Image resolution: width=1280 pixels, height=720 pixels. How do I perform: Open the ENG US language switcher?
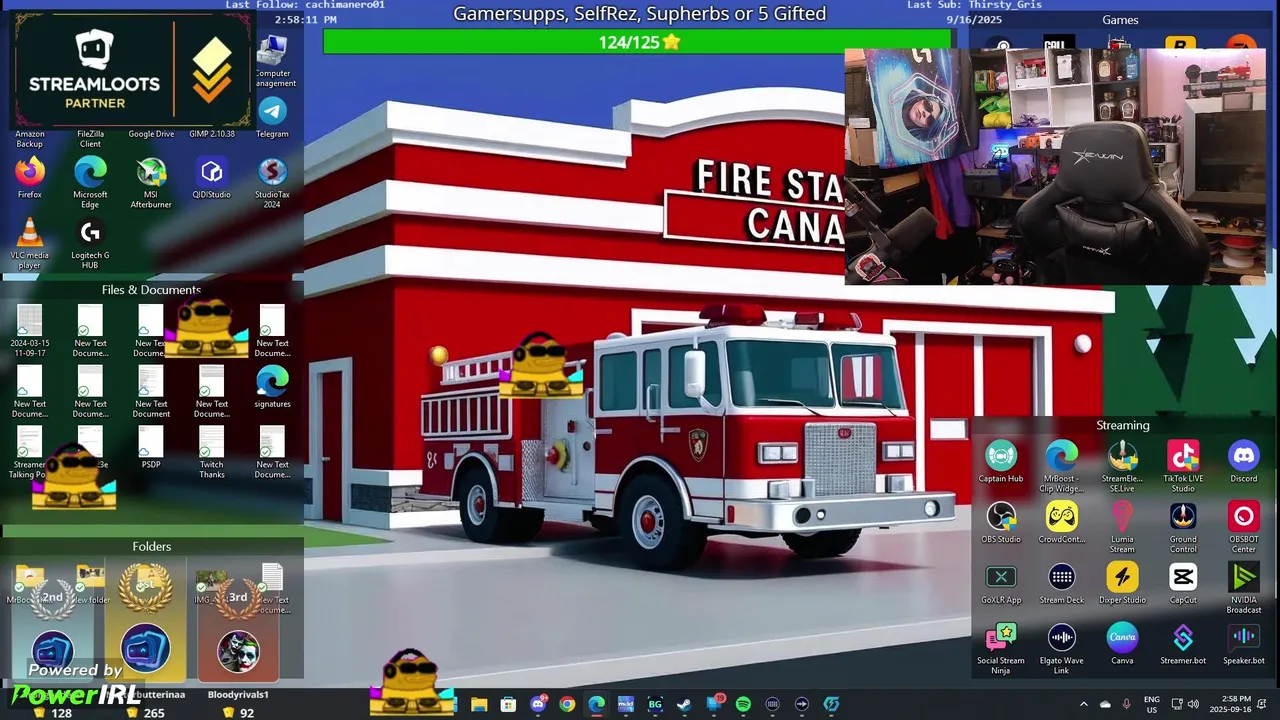pos(1152,704)
